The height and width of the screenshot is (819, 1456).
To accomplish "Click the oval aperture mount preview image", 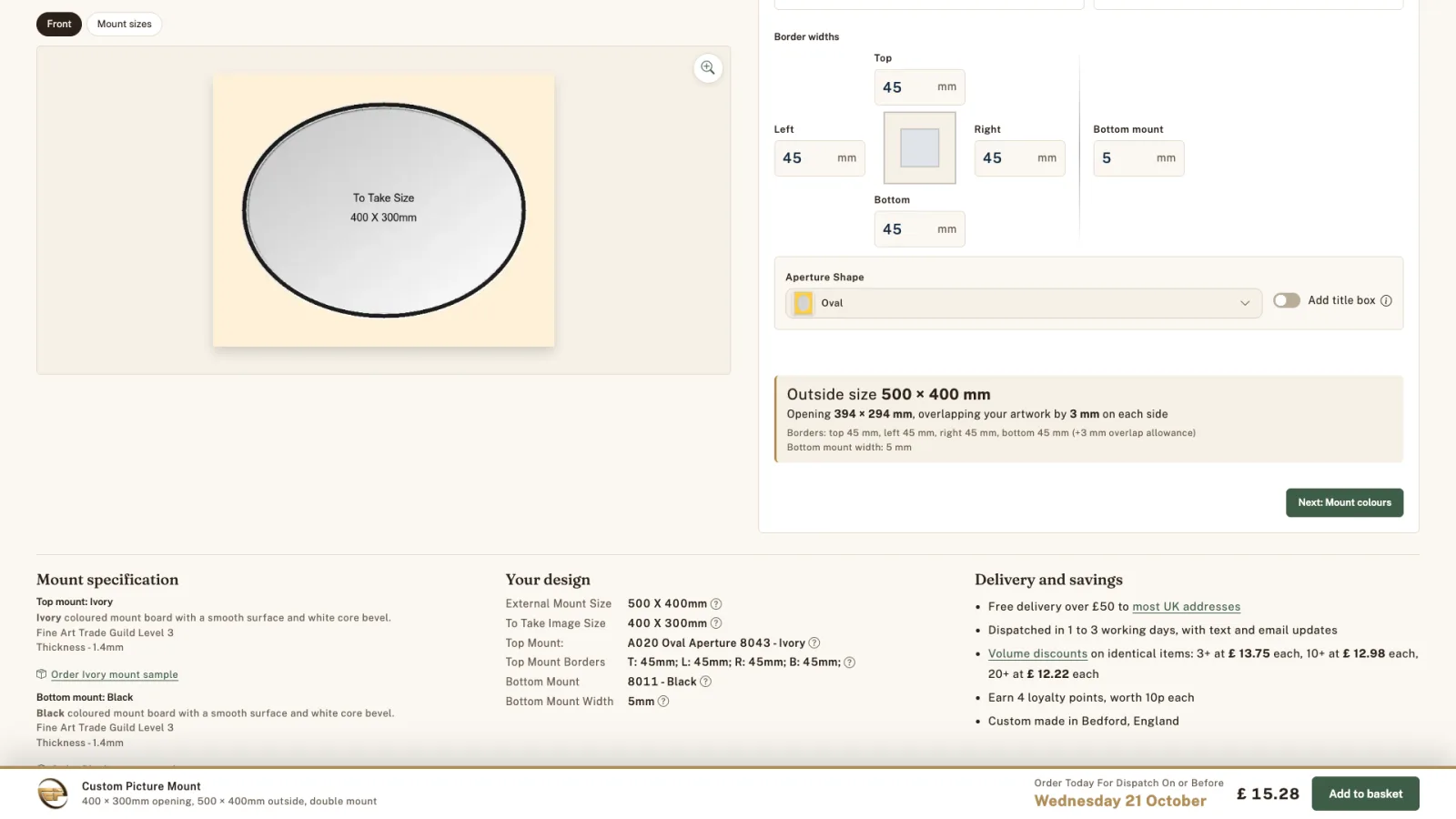I will [383, 210].
